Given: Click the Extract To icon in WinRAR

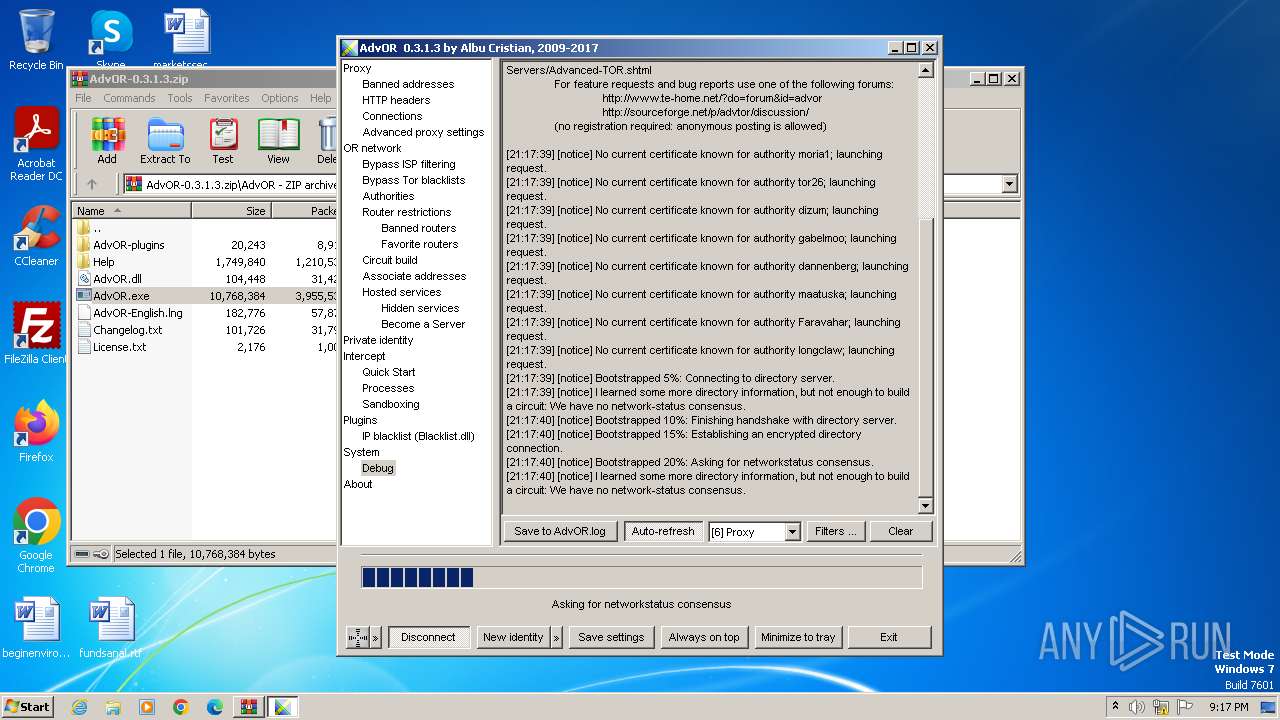Looking at the screenshot, I should [165, 141].
